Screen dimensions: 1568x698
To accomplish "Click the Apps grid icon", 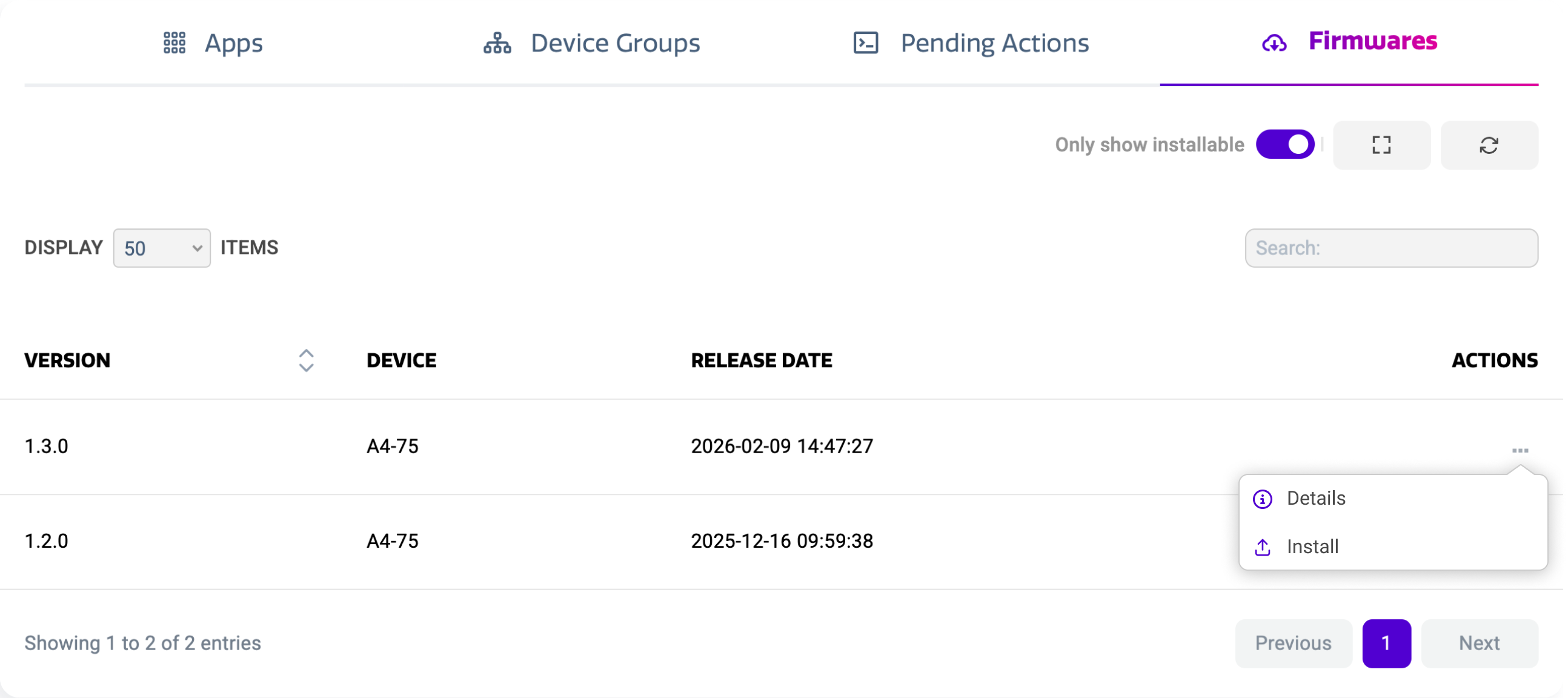I will (x=174, y=43).
